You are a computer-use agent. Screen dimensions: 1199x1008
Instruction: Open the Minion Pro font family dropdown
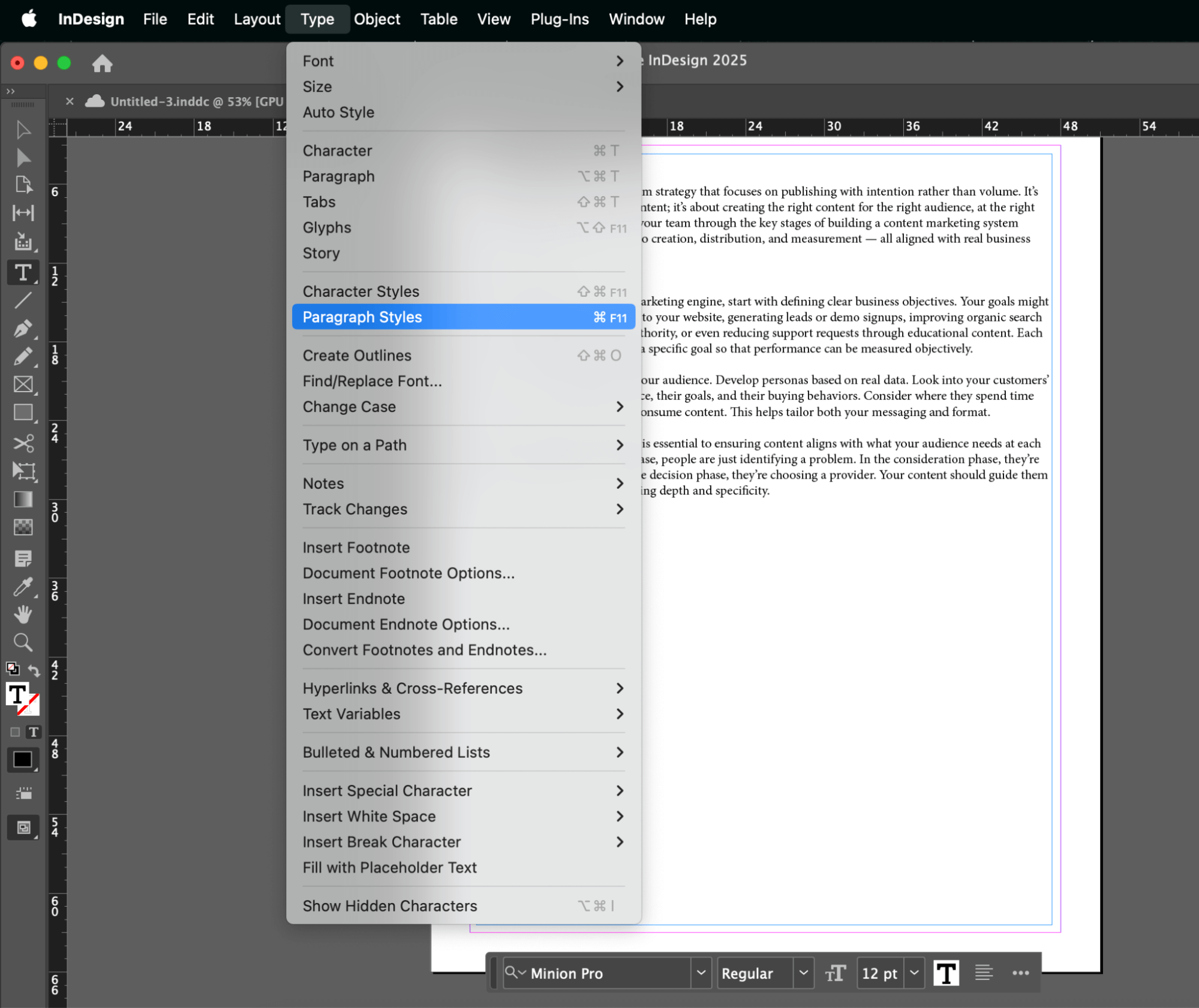[701, 973]
